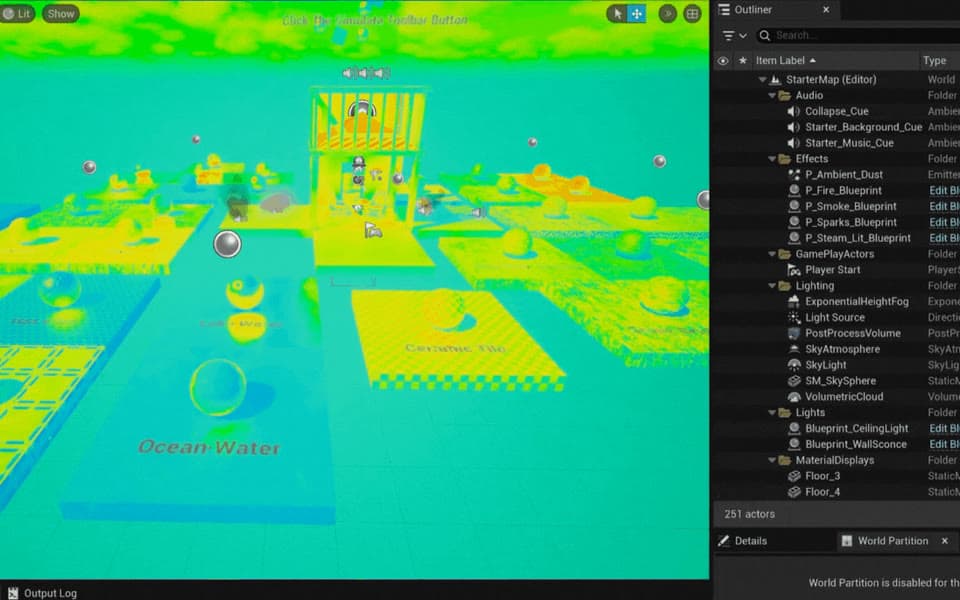Viewport: 960px width, 600px height.
Task: Toggle the eye visibility column header
Action: [723, 61]
